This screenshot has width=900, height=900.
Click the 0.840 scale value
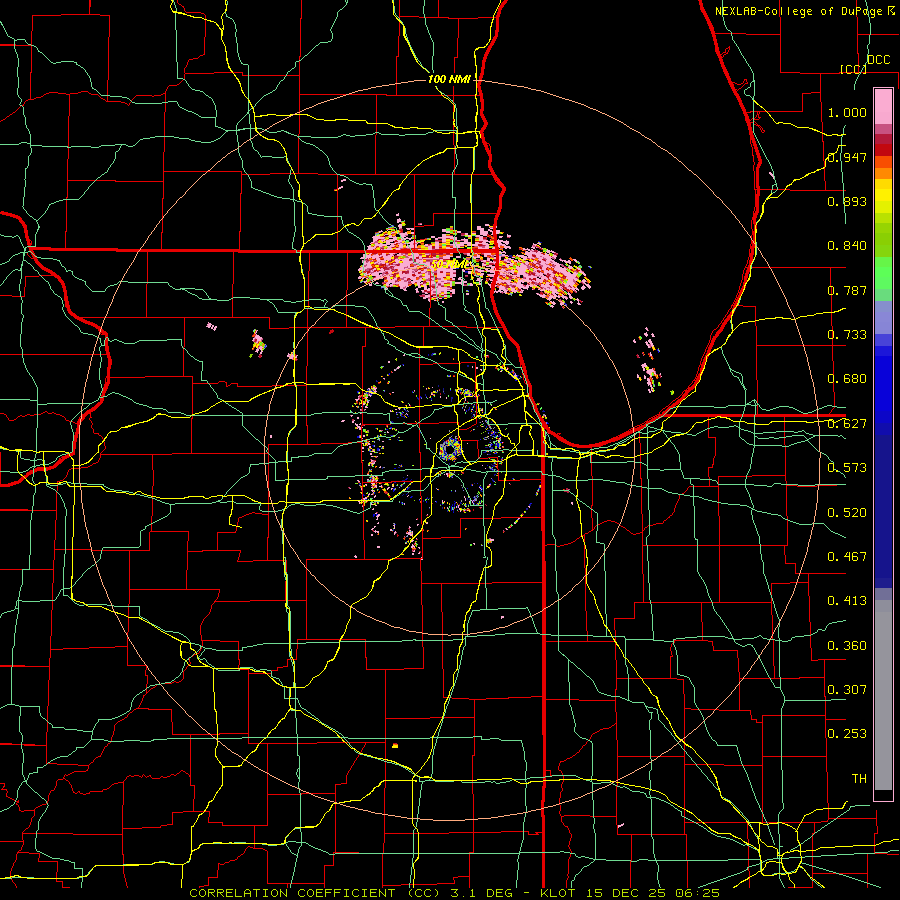pos(847,246)
